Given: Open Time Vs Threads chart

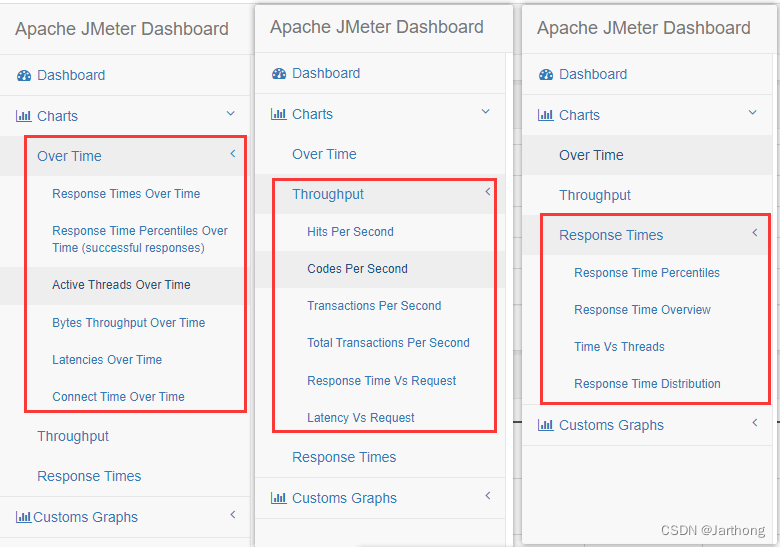Looking at the screenshot, I should click(619, 347).
